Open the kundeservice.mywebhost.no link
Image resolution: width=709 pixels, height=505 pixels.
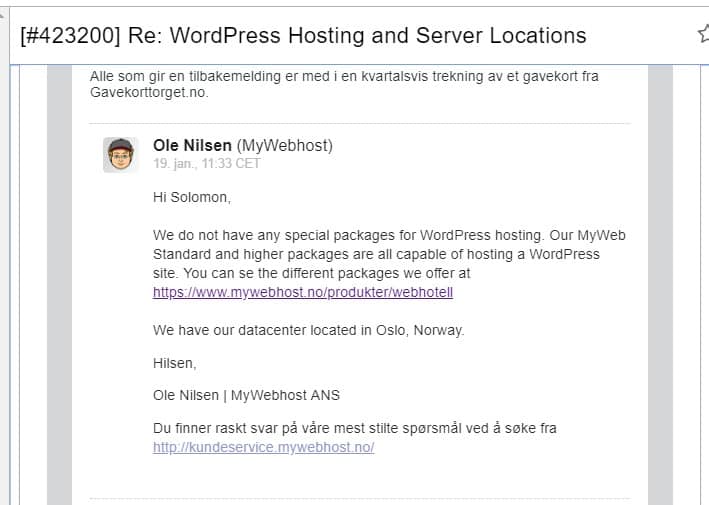coord(264,447)
